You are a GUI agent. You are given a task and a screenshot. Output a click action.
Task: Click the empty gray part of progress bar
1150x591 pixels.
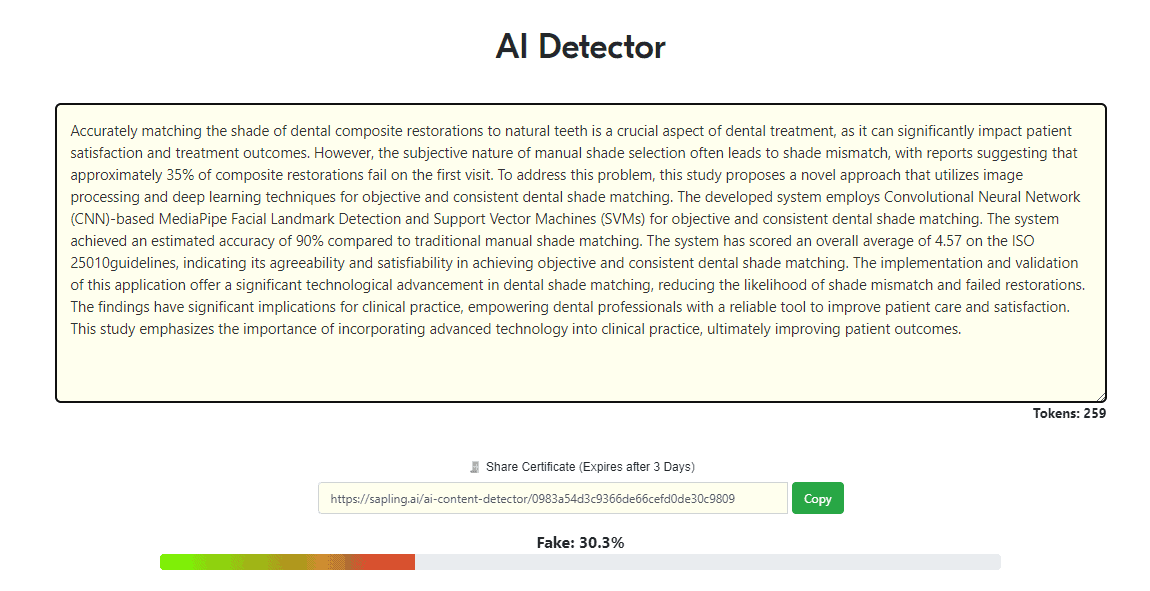point(708,562)
